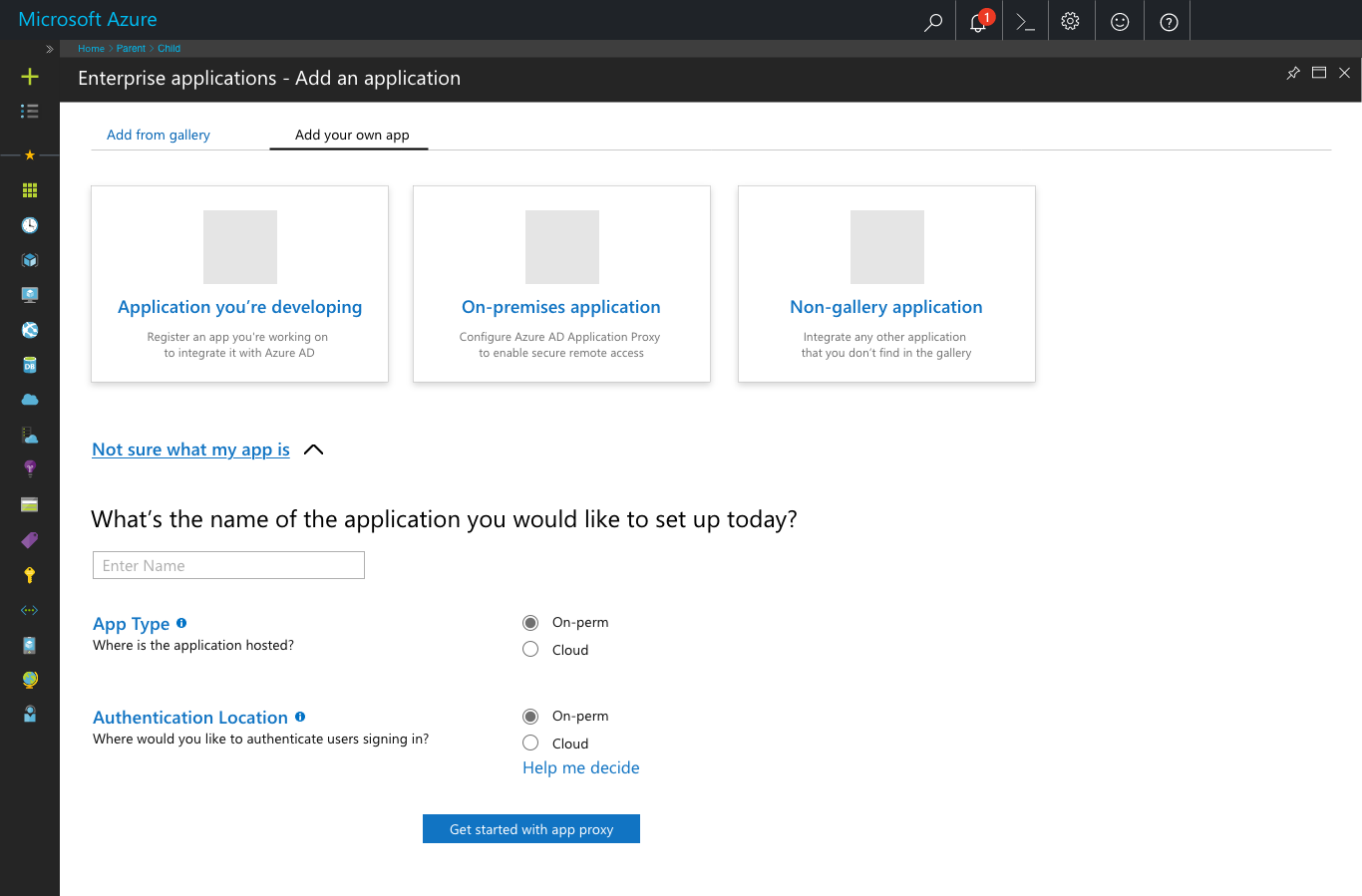
Task: Open the virtual networks arrows icon
Action: pos(30,610)
